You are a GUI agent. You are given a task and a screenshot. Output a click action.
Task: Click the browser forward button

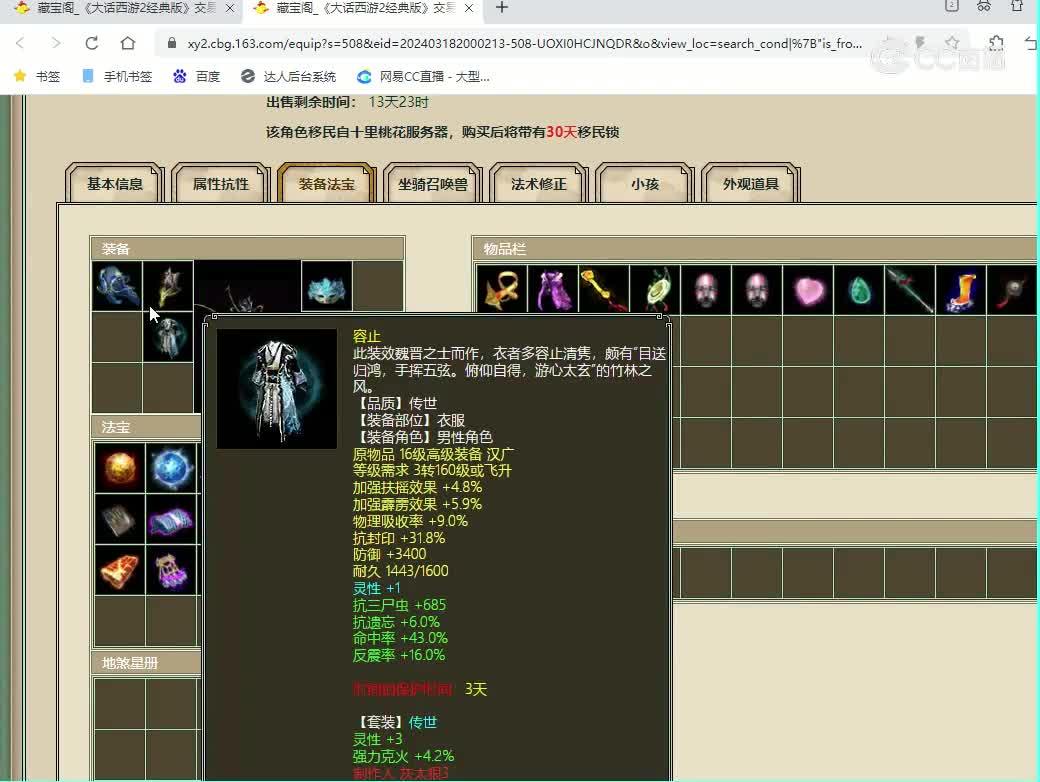click(x=56, y=43)
